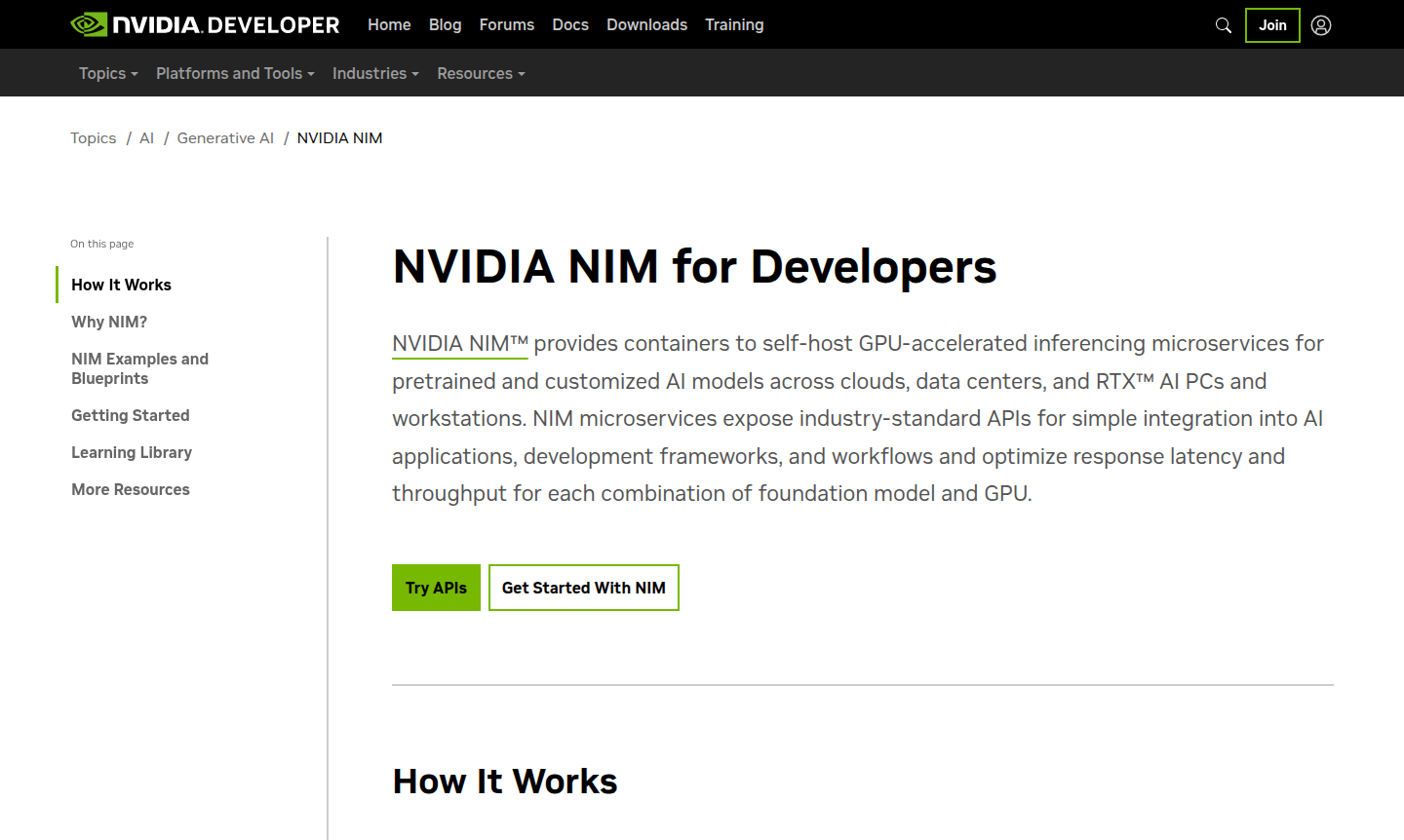This screenshot has height=840, width=1404.
Task: Follow the NVIDIA NIM™ underlined text link
Action: pyautogui.click(x=459, y=344)
